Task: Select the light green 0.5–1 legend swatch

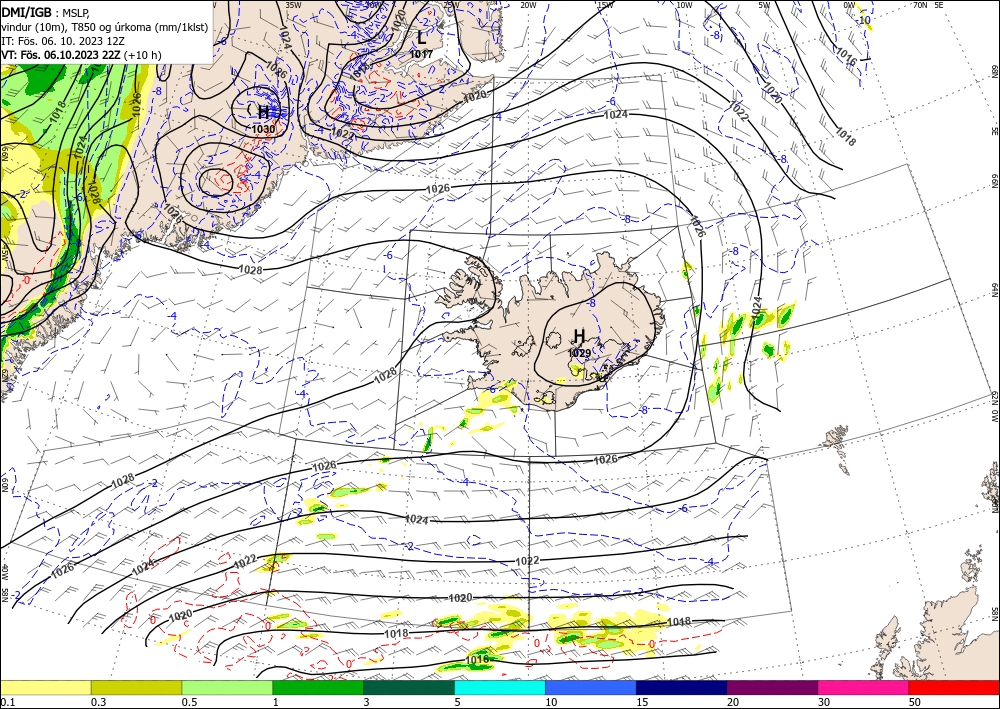Action: coord(227,687)
